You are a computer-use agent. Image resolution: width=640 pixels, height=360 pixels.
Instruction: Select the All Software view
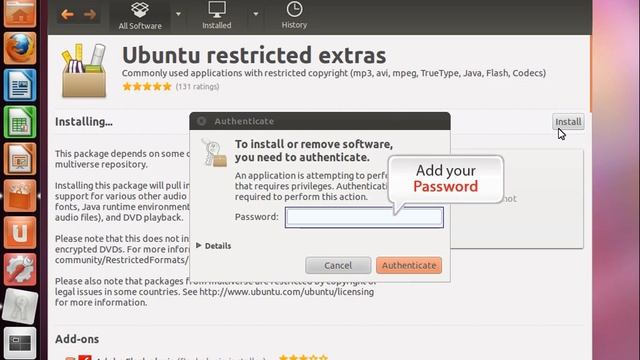tap(140, 16)
